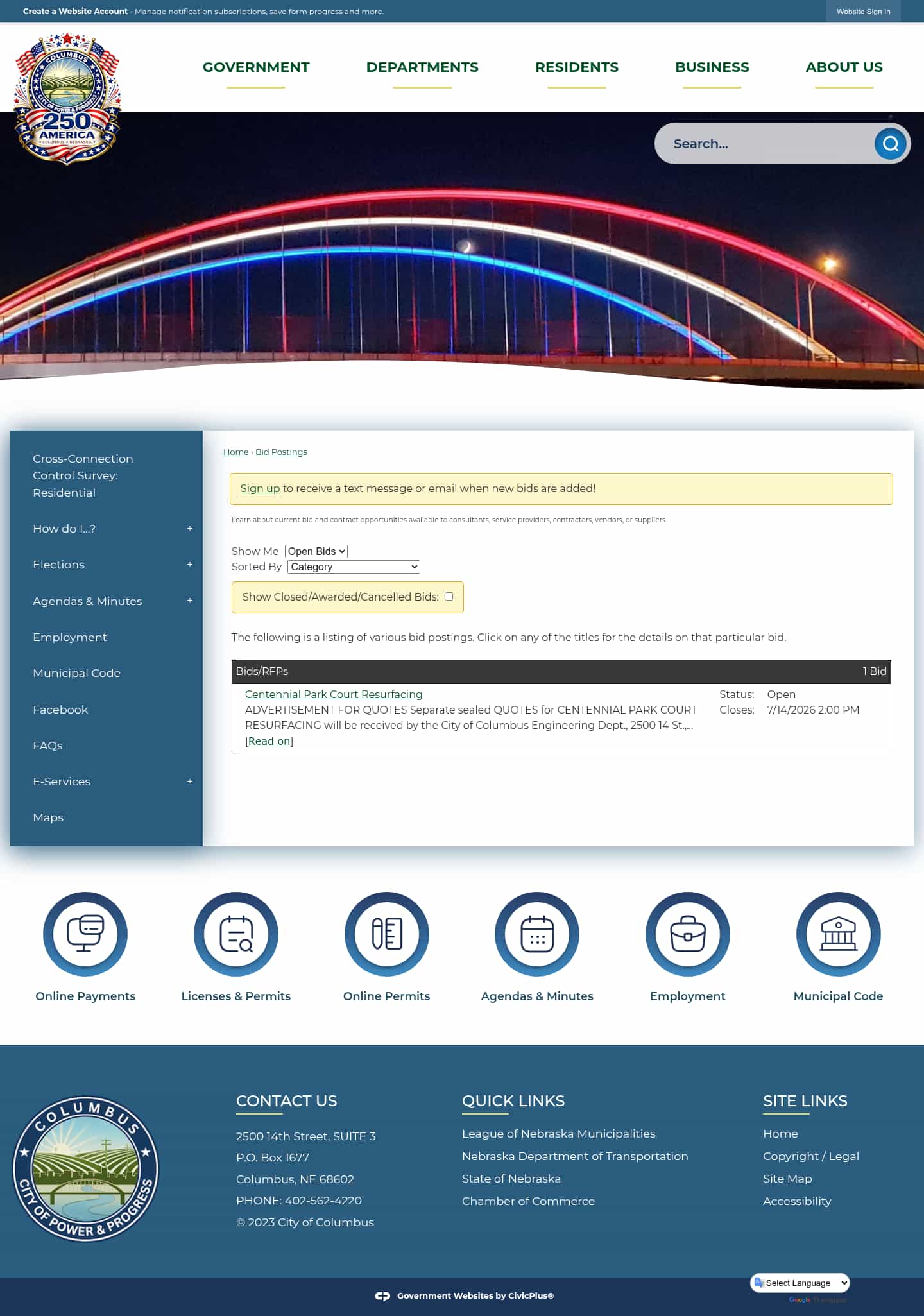Expand the Agendas & Minutes sidebar submenu
The width and height of the screenshot is (924, 1316).
tap(189, 601)
